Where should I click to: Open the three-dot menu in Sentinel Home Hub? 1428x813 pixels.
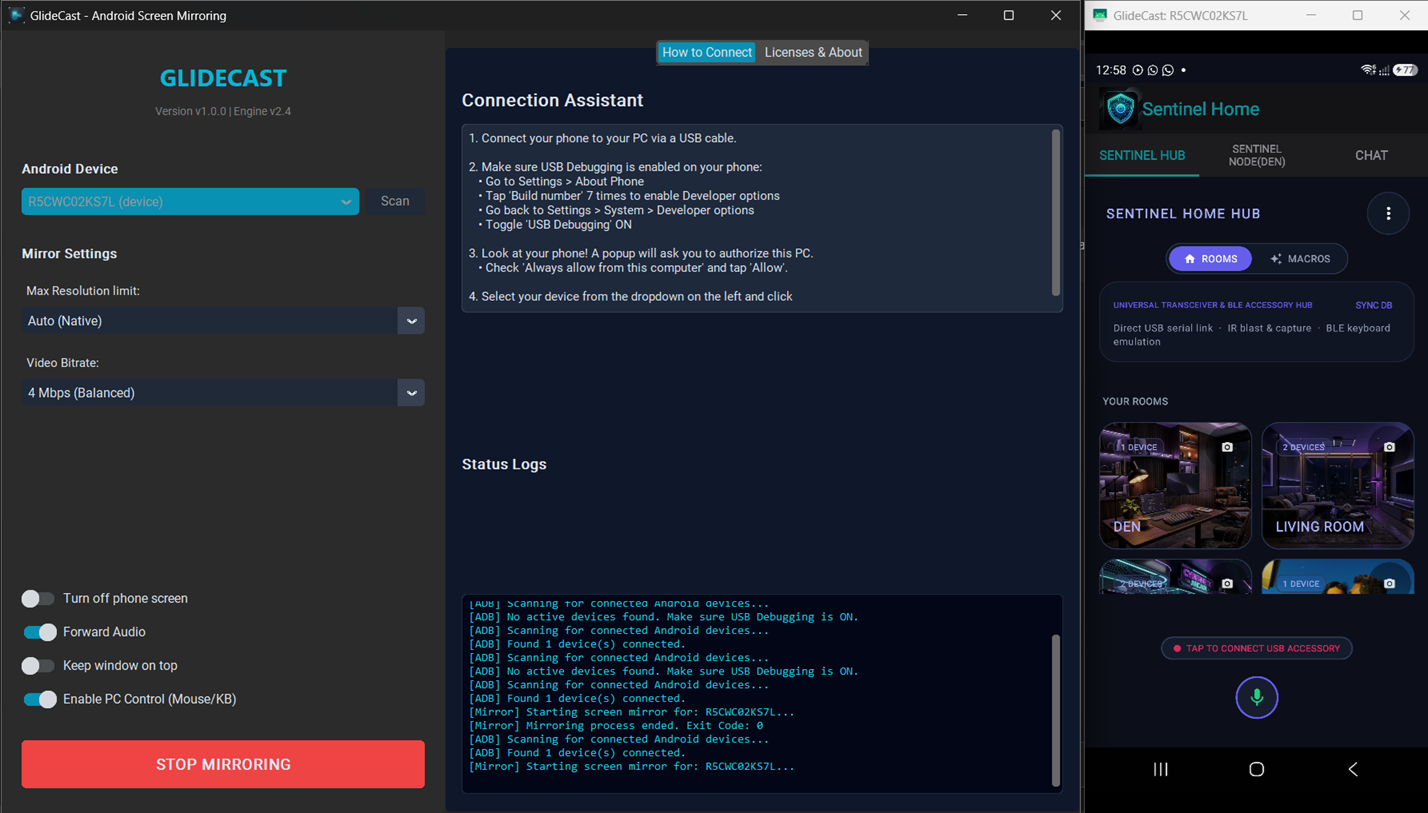pyautogui.click(x=1388, y=214)
